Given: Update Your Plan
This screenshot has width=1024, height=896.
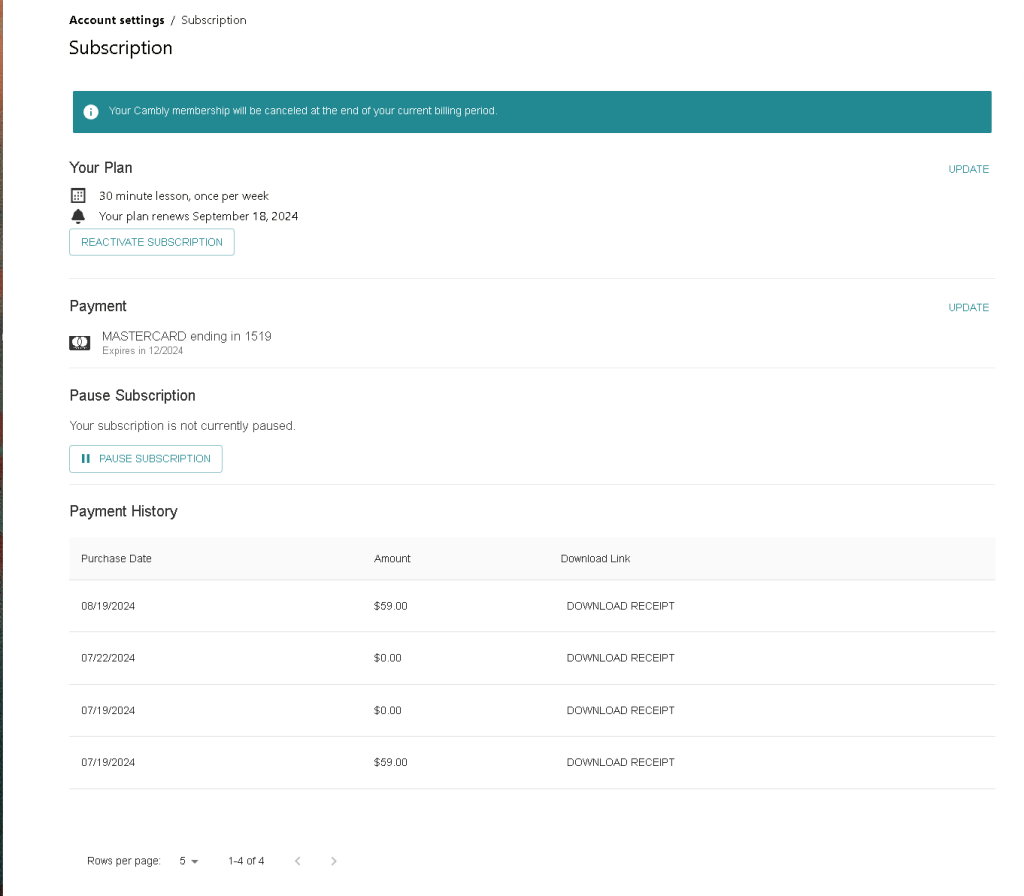Looking at the screenshot, I should click(968, 169).
